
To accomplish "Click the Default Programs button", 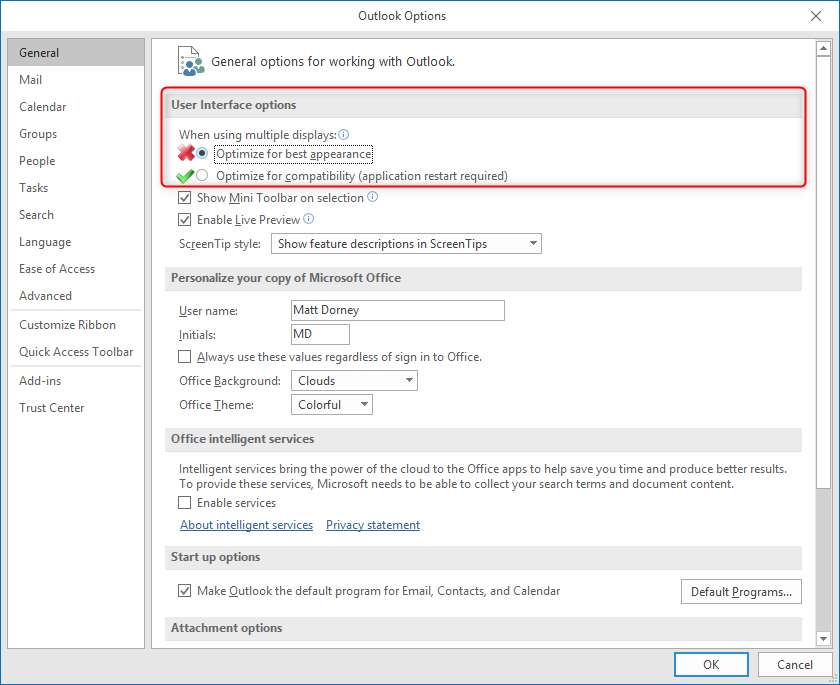I will point(741,592).
